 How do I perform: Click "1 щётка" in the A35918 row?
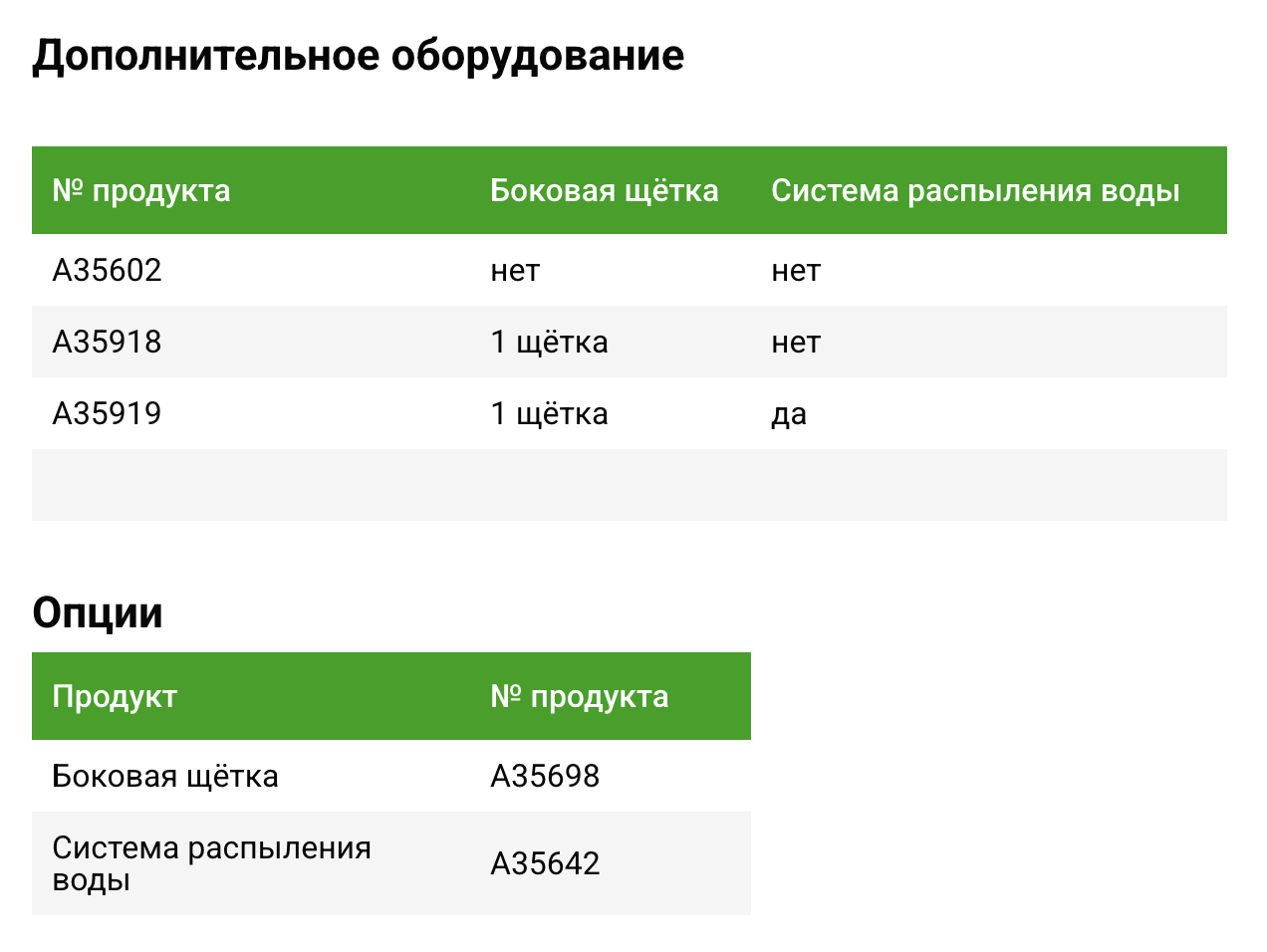[x=549, y=343]
